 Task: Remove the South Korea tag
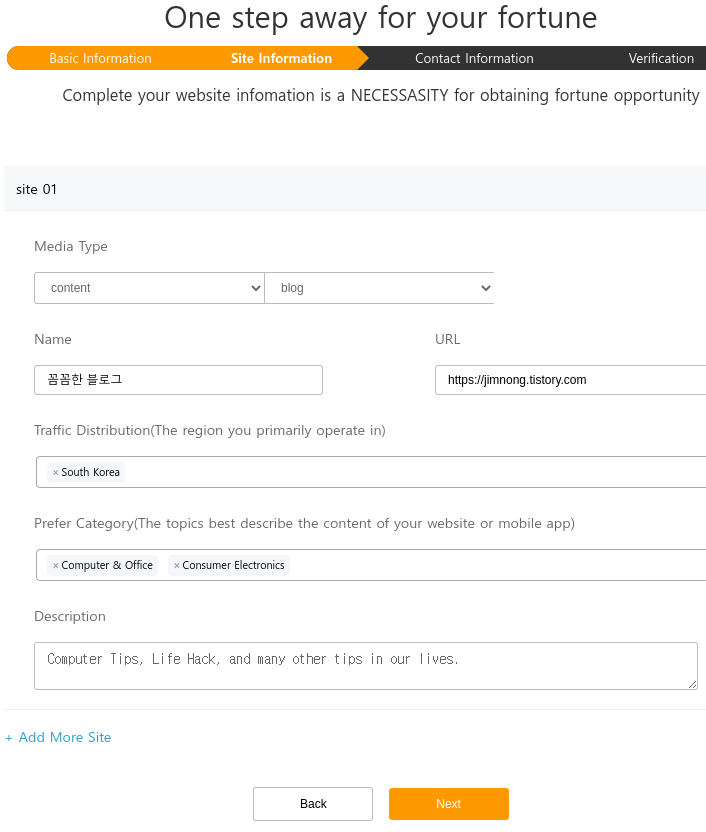(55, 472)
